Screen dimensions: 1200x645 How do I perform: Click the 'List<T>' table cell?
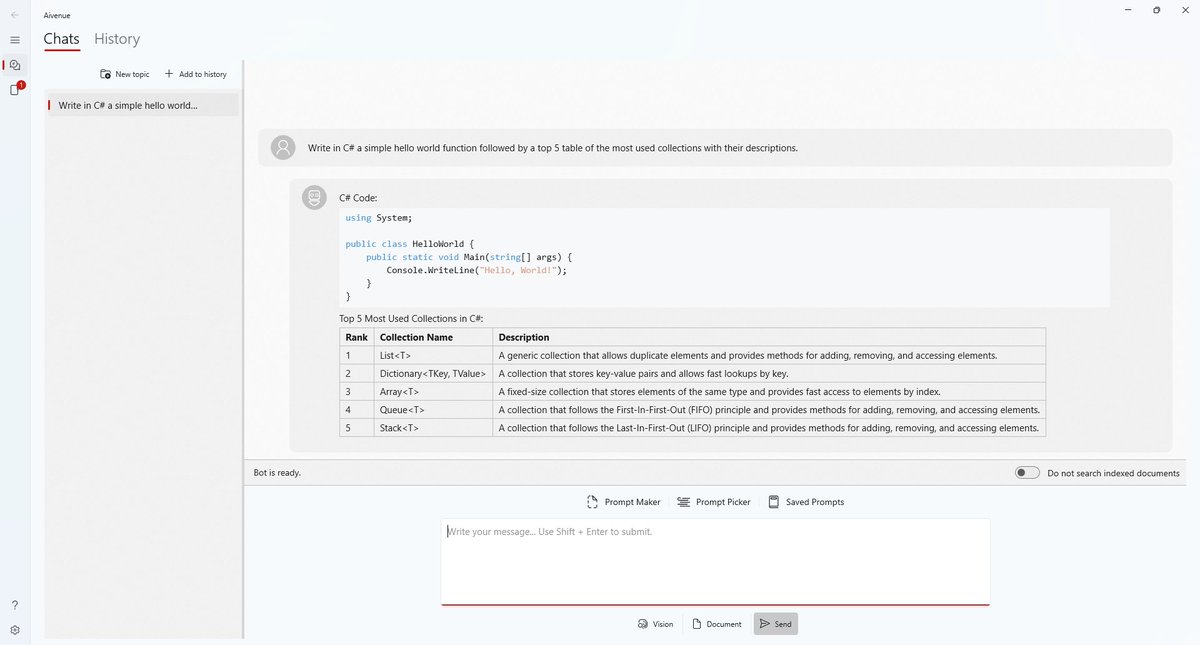434,355
